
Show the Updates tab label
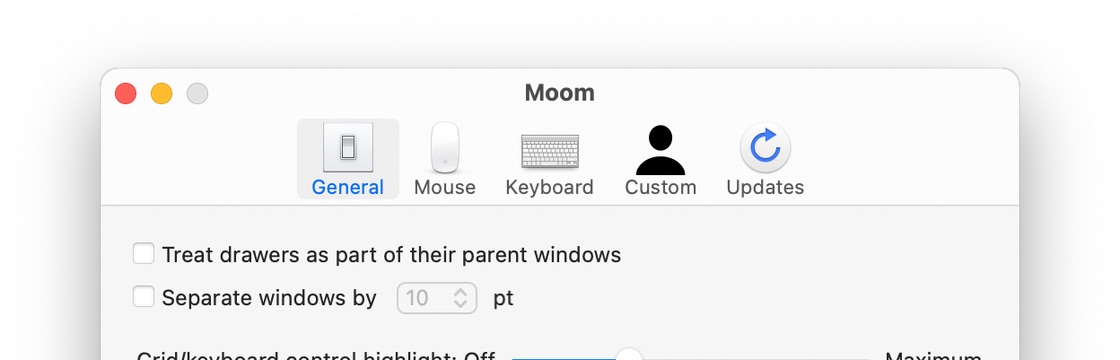765,187
